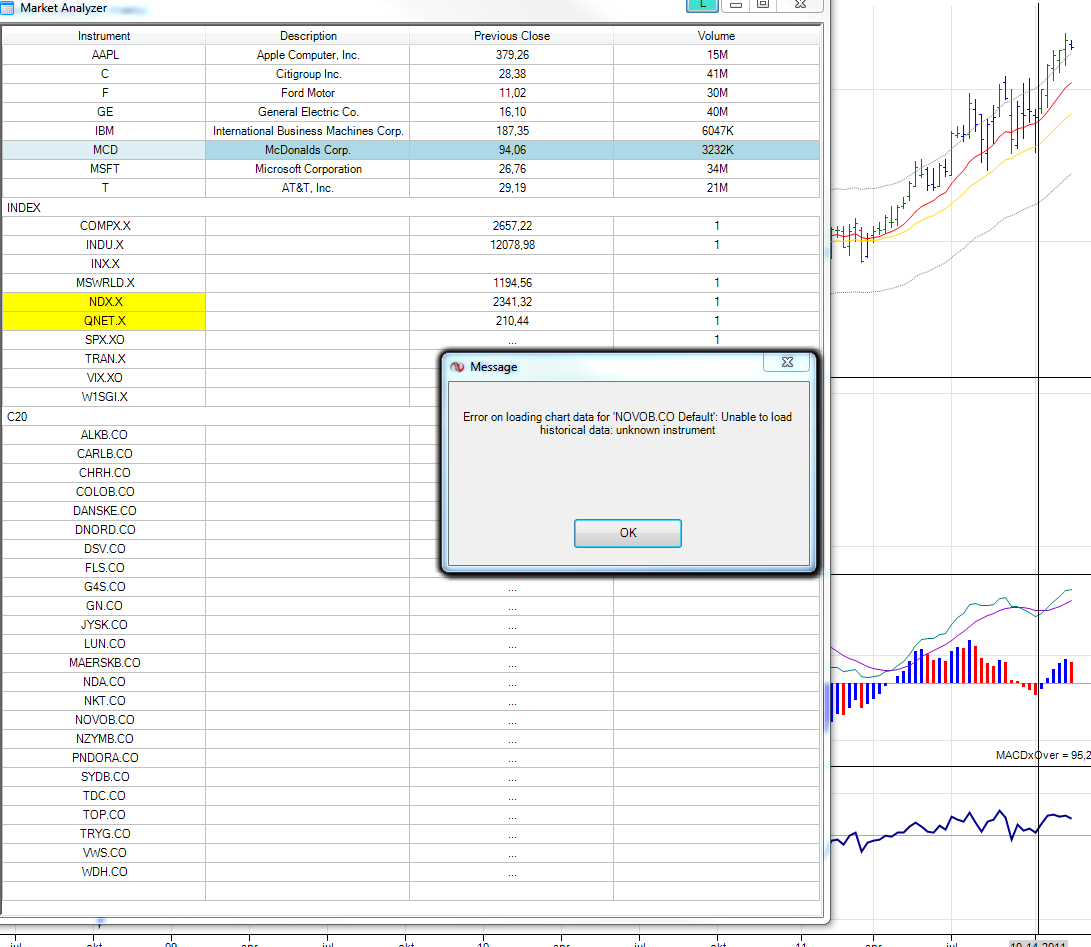Minimize the Market Analyzer window
The height and width of the screenshot is (947, 1091).
[735, 5]
